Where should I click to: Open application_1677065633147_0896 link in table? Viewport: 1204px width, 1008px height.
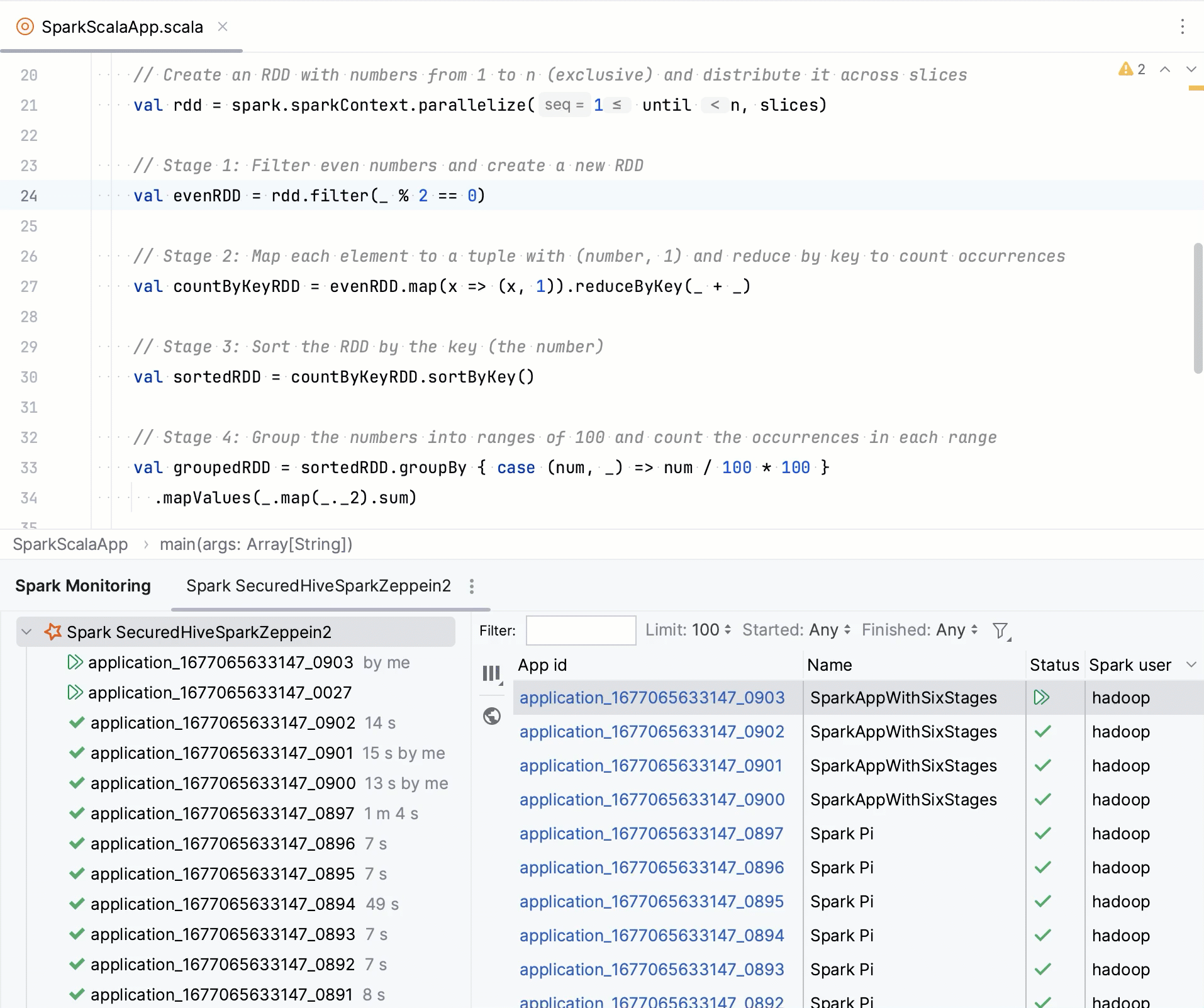(x=652, y=868)
